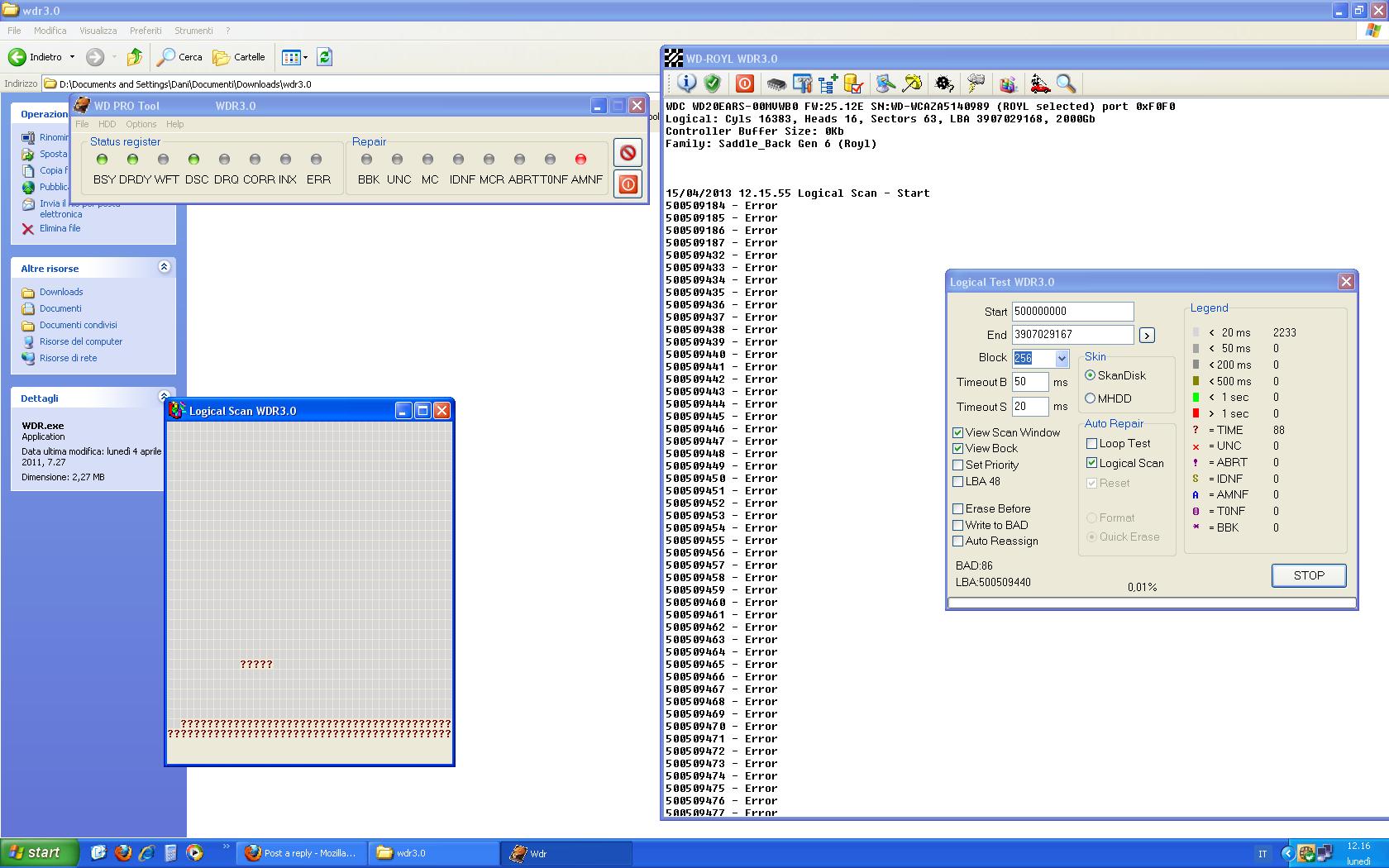Click the magnifying glass toolbar icon

point(1066,83)
